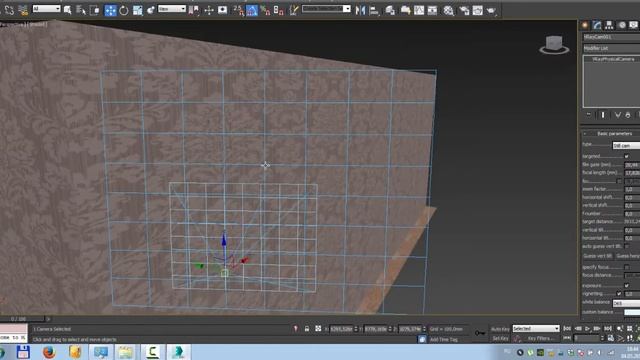
Task: Open the Modifier List dropdown
Action: click(x=611, y=48)
